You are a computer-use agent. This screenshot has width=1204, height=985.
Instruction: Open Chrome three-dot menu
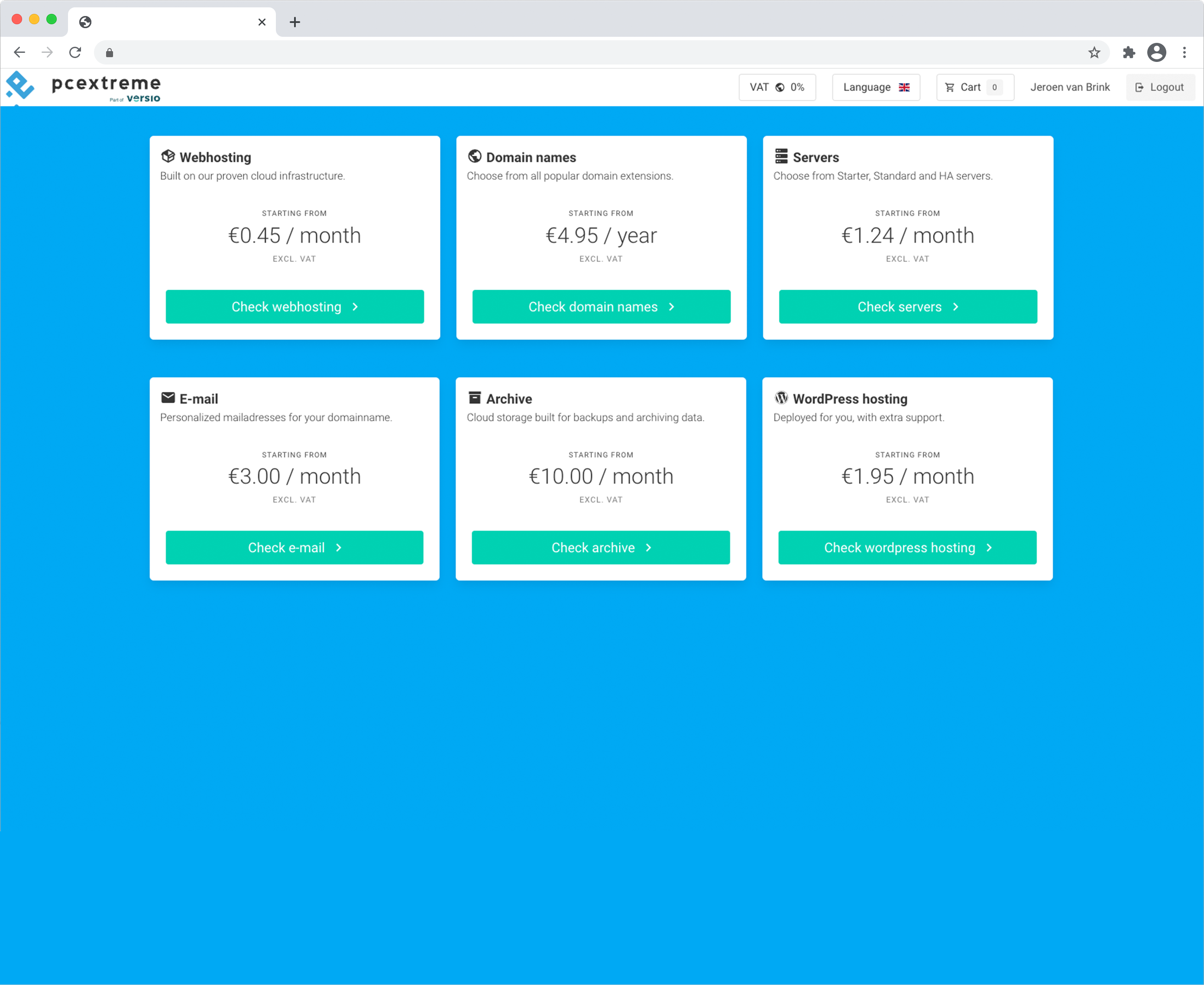pyautogui.click(x=1184, y=53)
